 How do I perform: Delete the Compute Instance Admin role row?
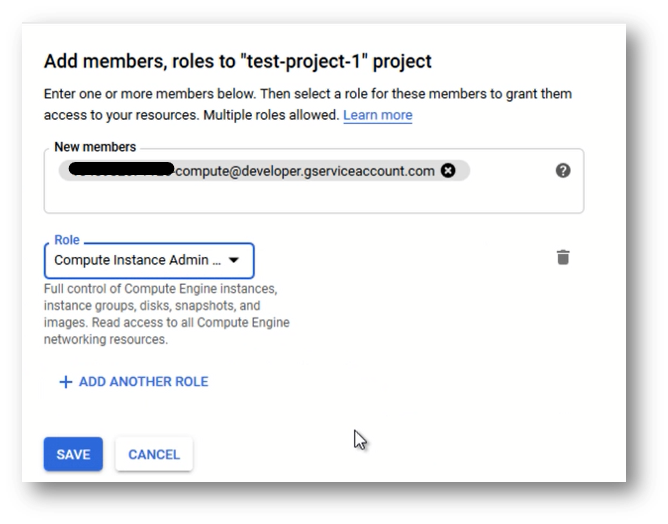point(563,257)
